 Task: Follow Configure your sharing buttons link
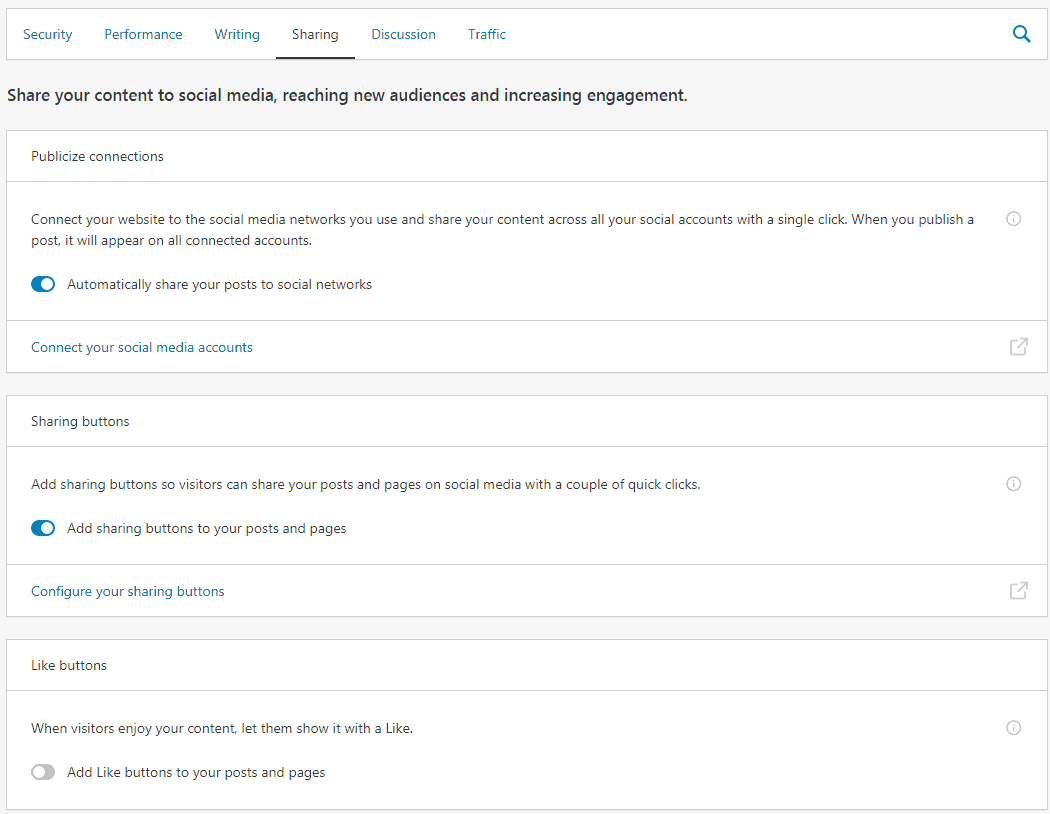[x=128, y=591]
